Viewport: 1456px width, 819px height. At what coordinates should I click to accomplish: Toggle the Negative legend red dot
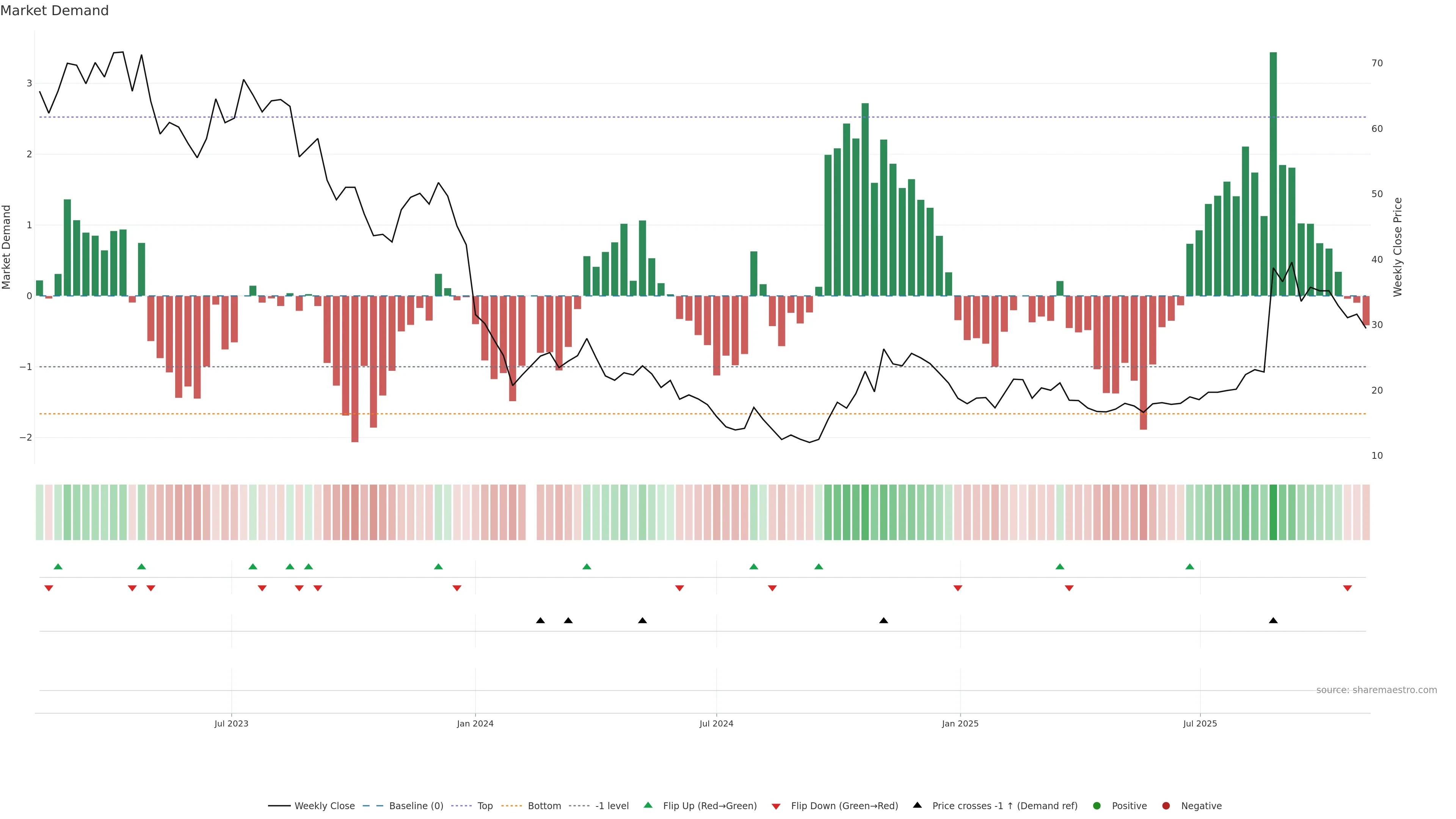(1166, 805)
